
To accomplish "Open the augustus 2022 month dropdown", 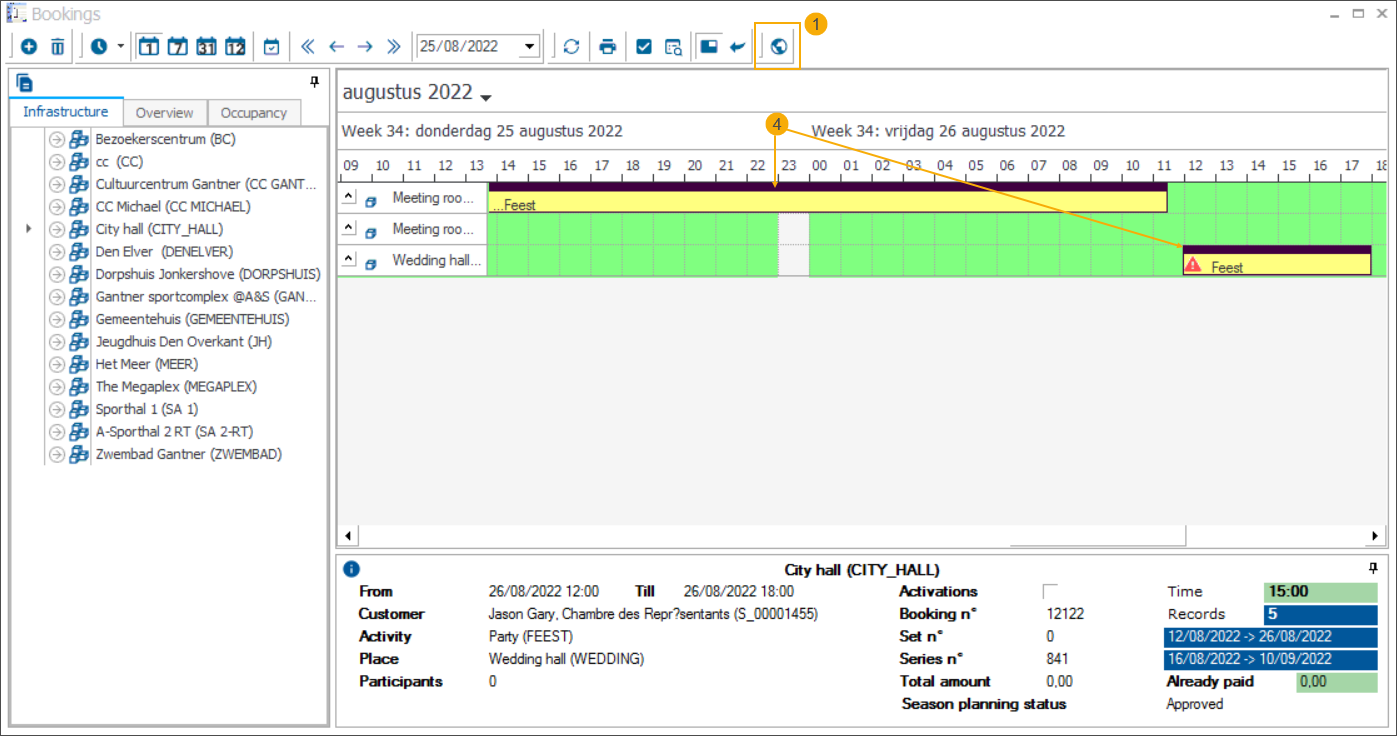I will (486, 97).
